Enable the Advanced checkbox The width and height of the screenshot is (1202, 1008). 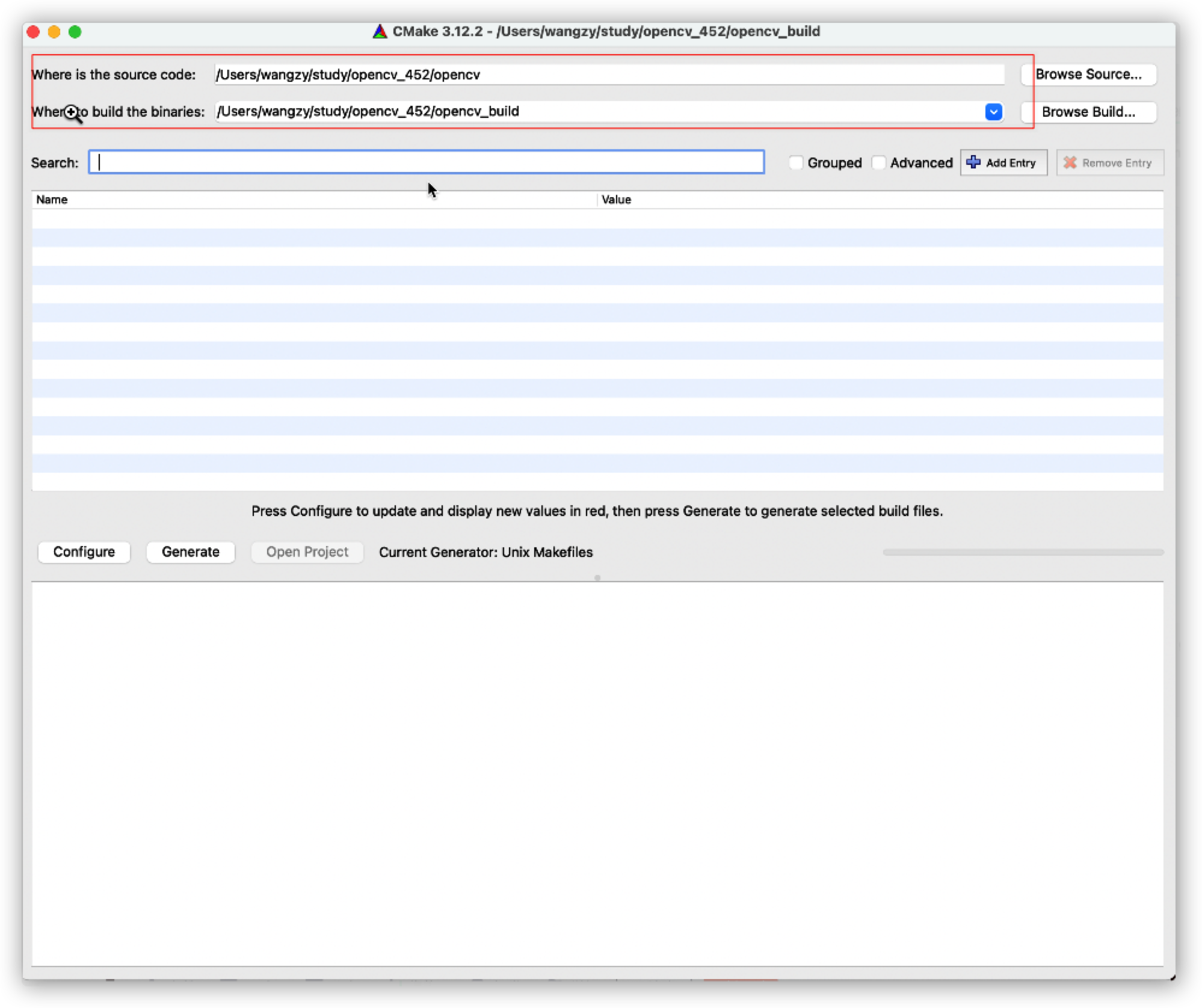pos(878,162)
